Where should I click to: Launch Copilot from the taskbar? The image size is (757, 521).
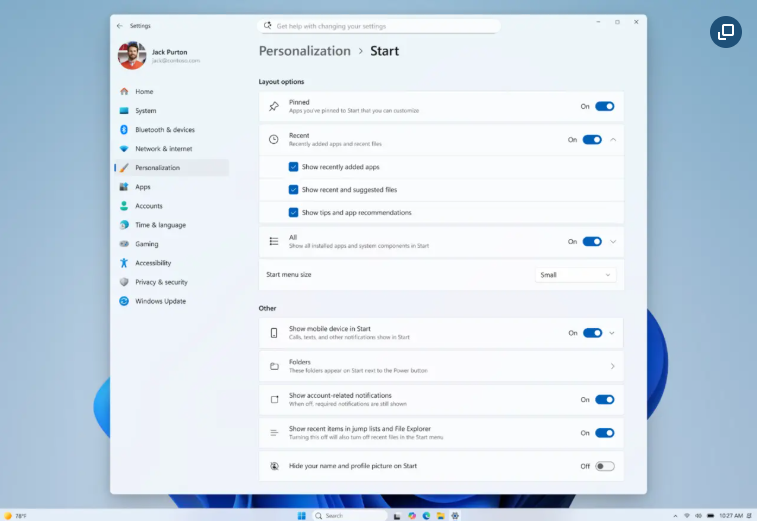(412, 516)
